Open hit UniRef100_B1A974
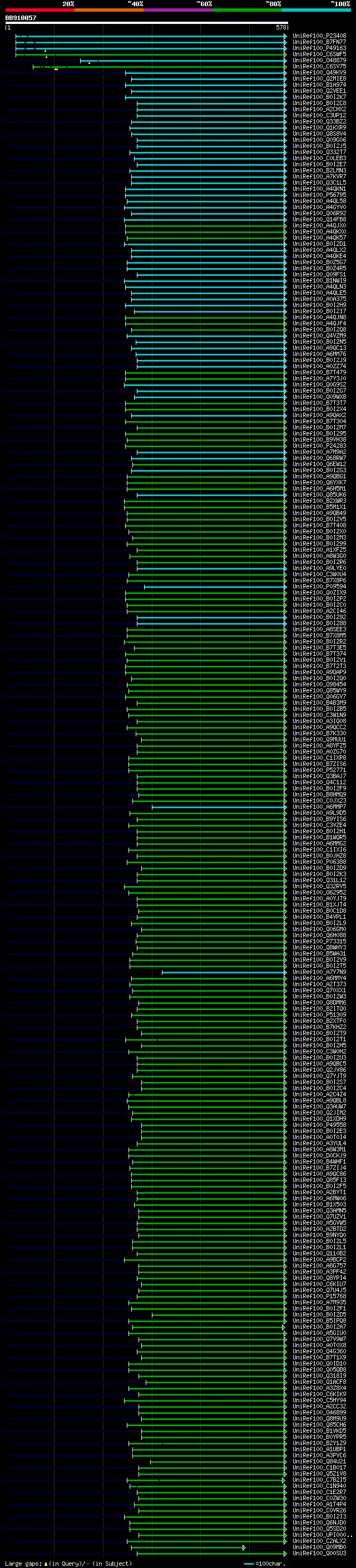356x1568 pixels. (319, 85)
